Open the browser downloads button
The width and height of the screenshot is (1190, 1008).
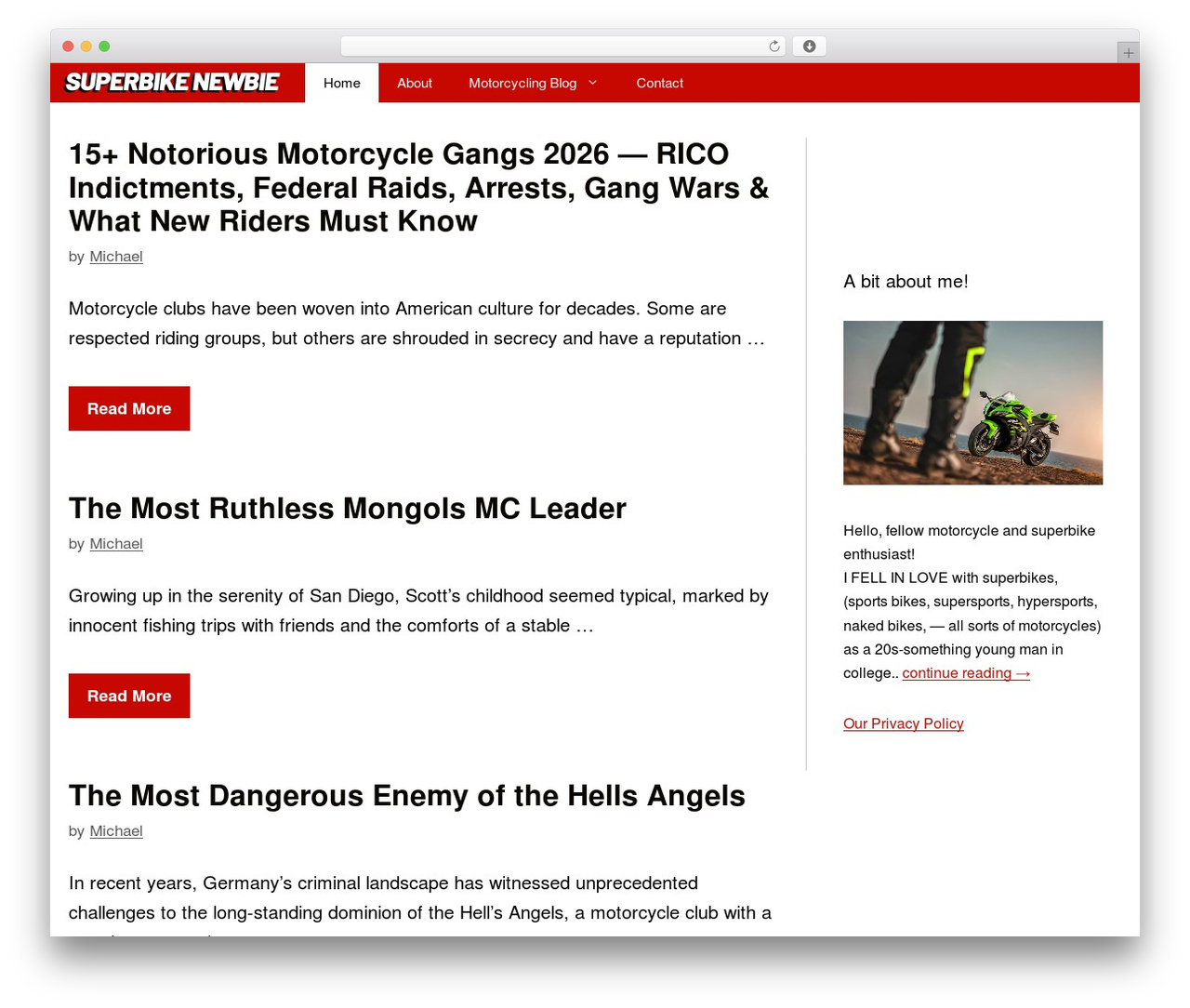tap(809, 46)
